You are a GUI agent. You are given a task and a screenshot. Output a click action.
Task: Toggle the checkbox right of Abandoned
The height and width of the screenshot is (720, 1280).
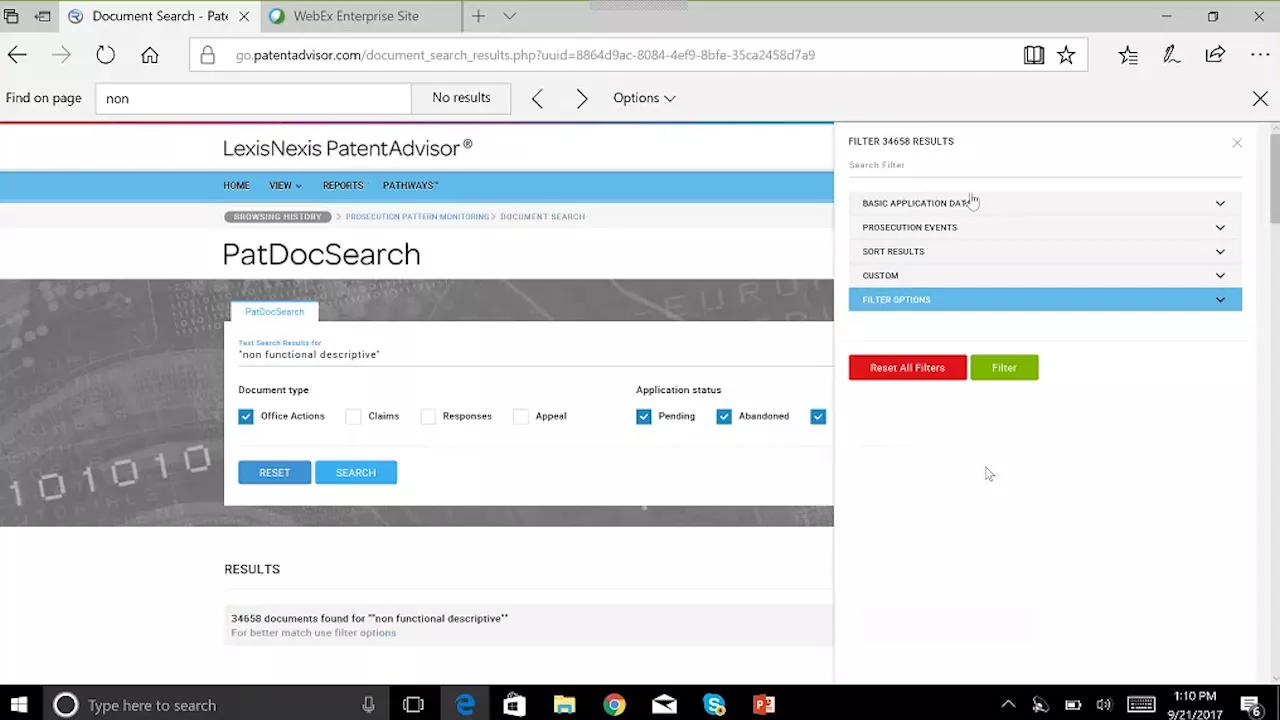pyautogui.click(x=818, y=416)
